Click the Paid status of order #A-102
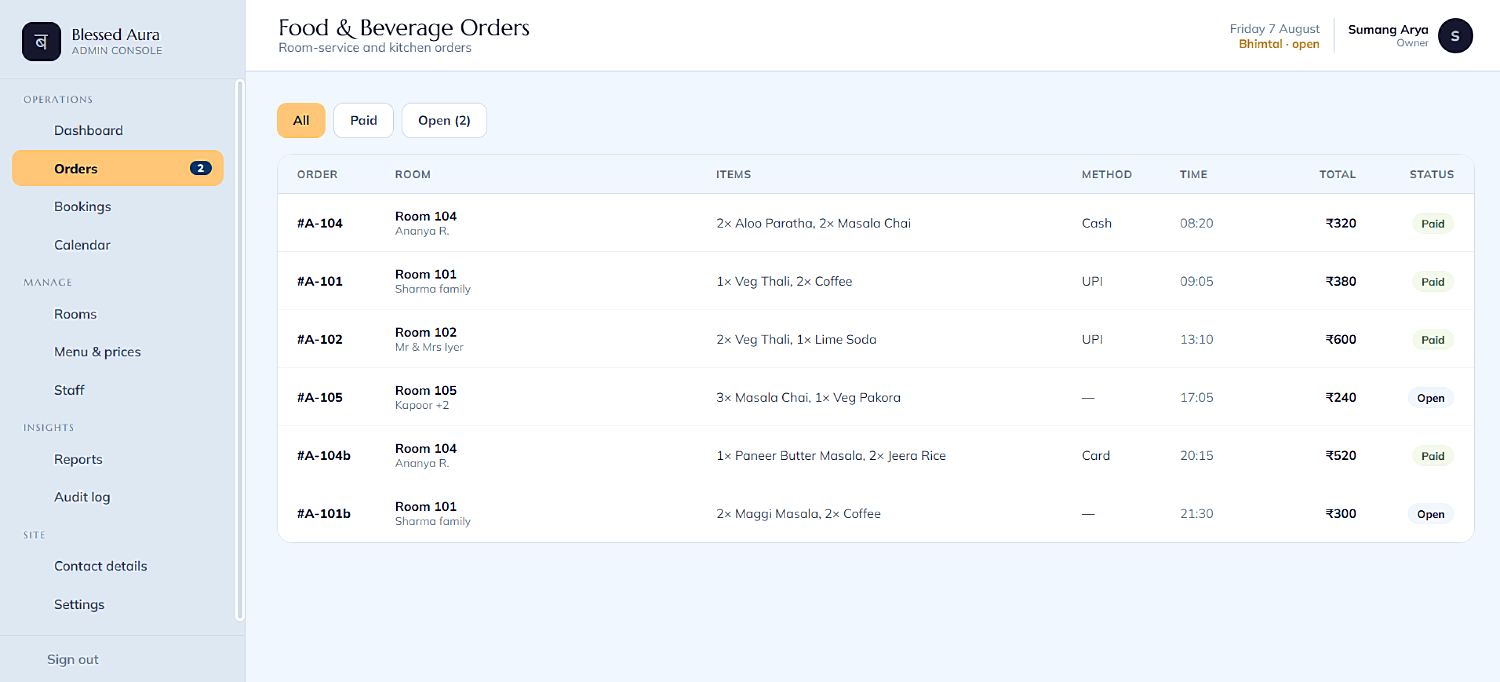Viewport: 1500px width, 682px height. pos(1433,340)
